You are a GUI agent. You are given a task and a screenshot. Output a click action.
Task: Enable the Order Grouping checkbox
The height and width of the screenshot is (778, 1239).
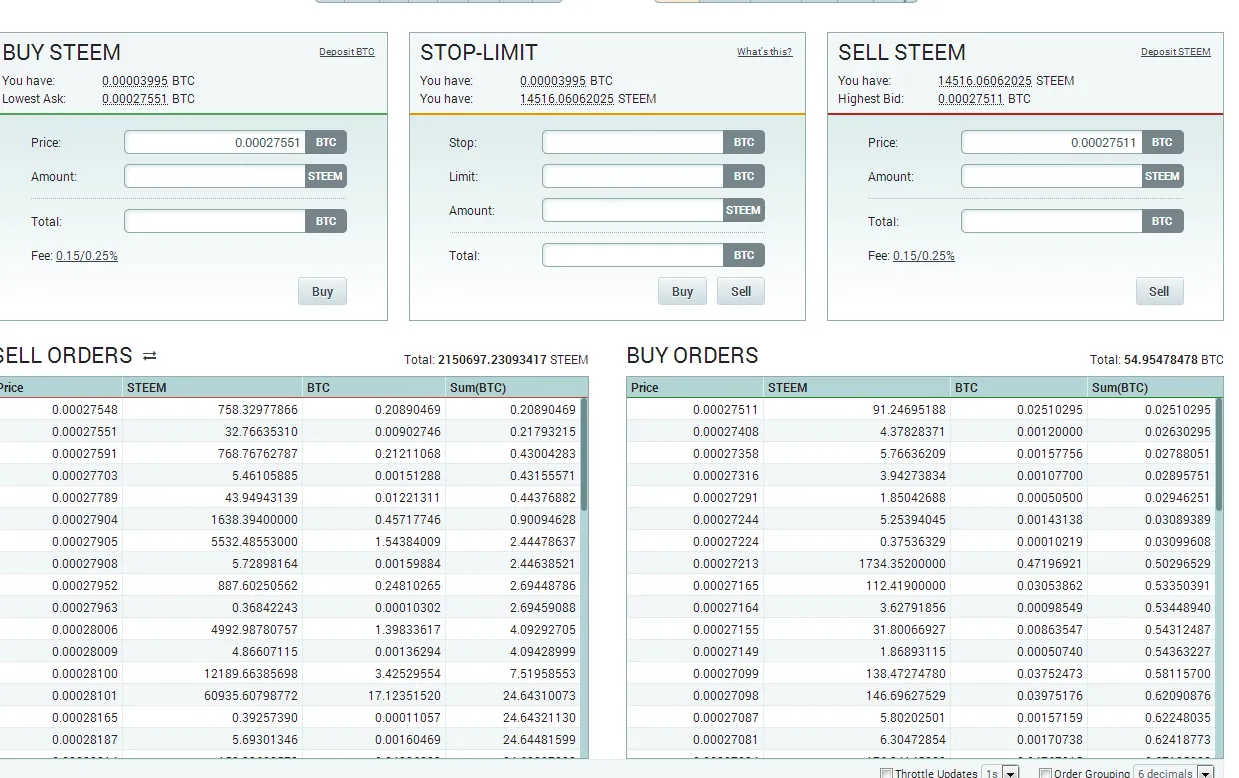1045,773
